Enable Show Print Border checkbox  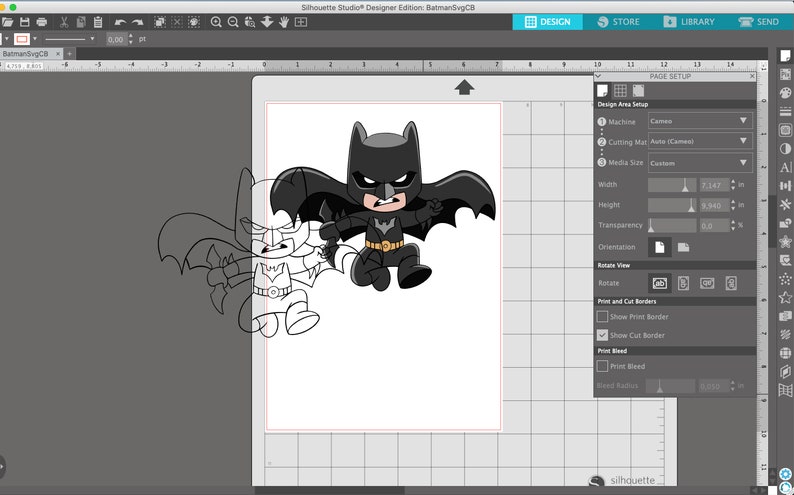(602, 316)
